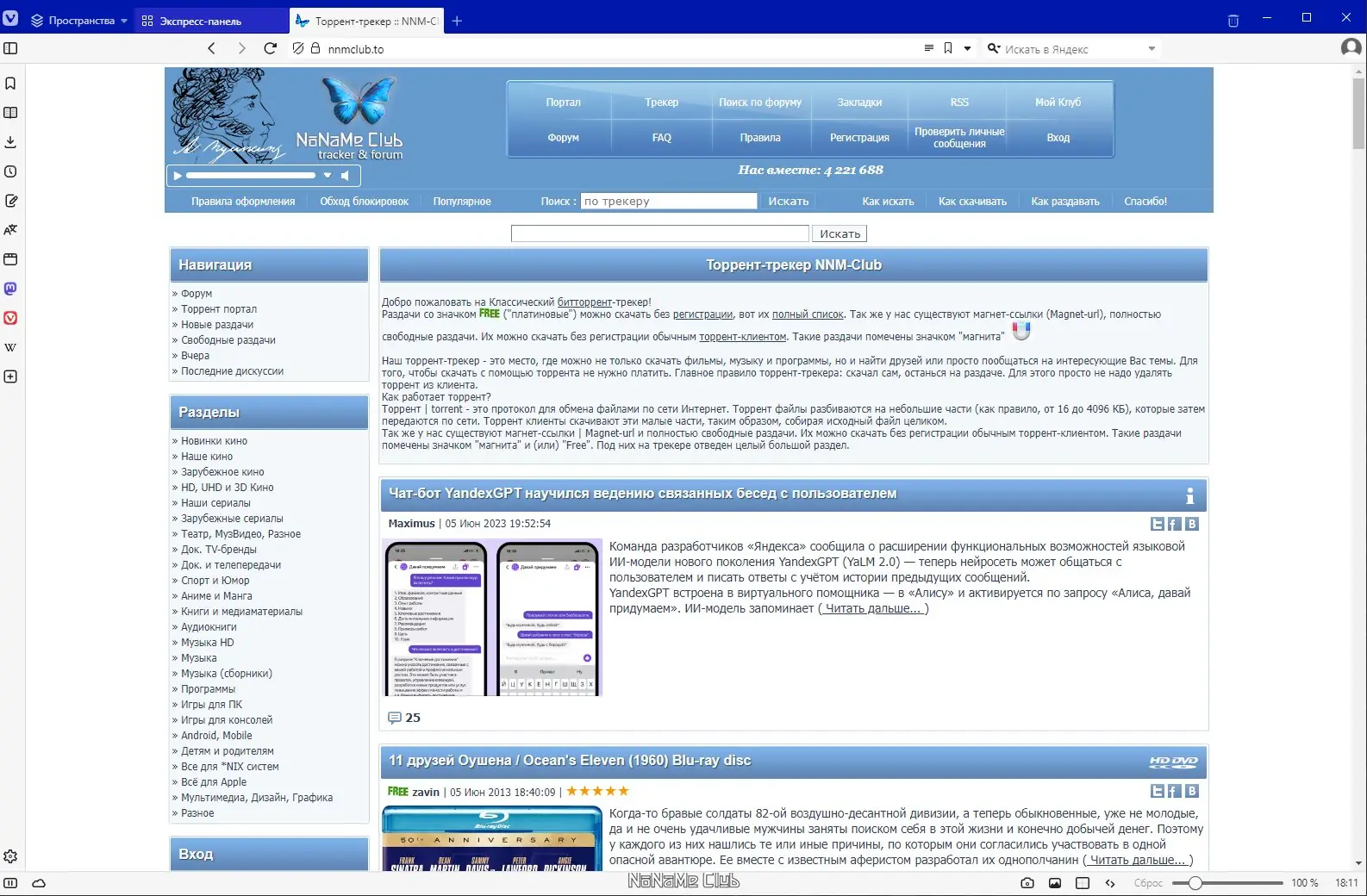Open the Window panel
This screenshot has height=896, width=1367.
[x=10, y=259]
